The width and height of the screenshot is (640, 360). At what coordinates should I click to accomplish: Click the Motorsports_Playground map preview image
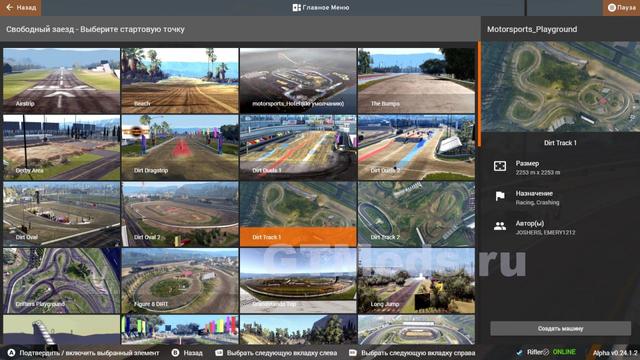(x=561, y=87)
